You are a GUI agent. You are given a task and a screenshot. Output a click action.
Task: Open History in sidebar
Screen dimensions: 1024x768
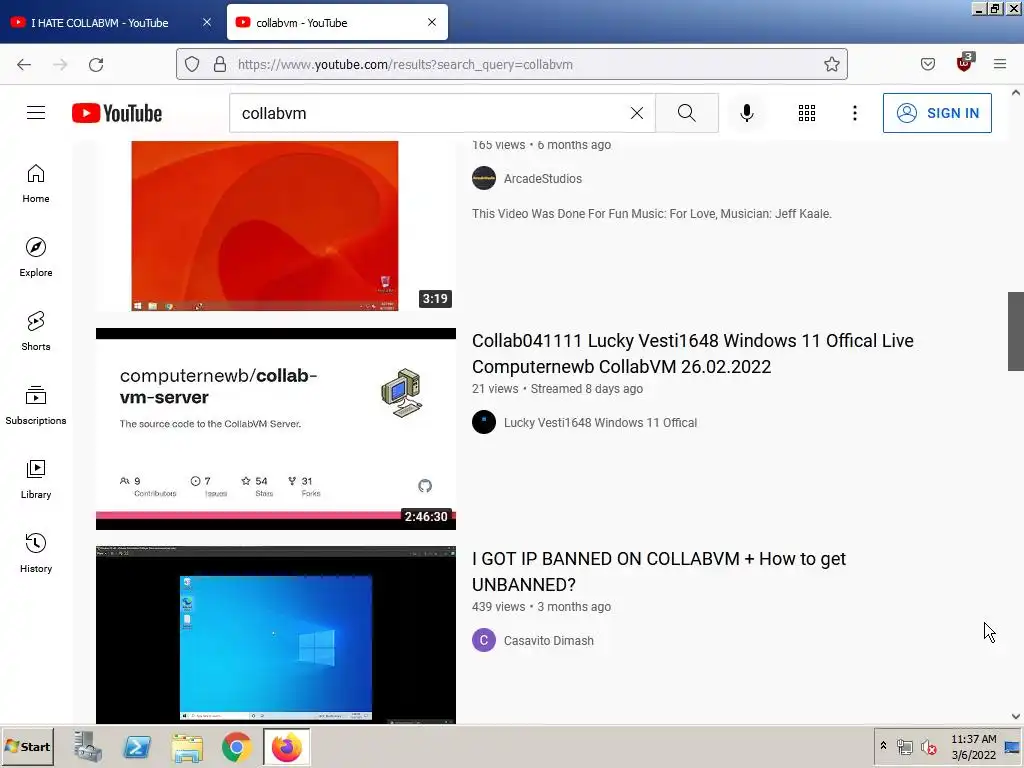coord(36,553)
